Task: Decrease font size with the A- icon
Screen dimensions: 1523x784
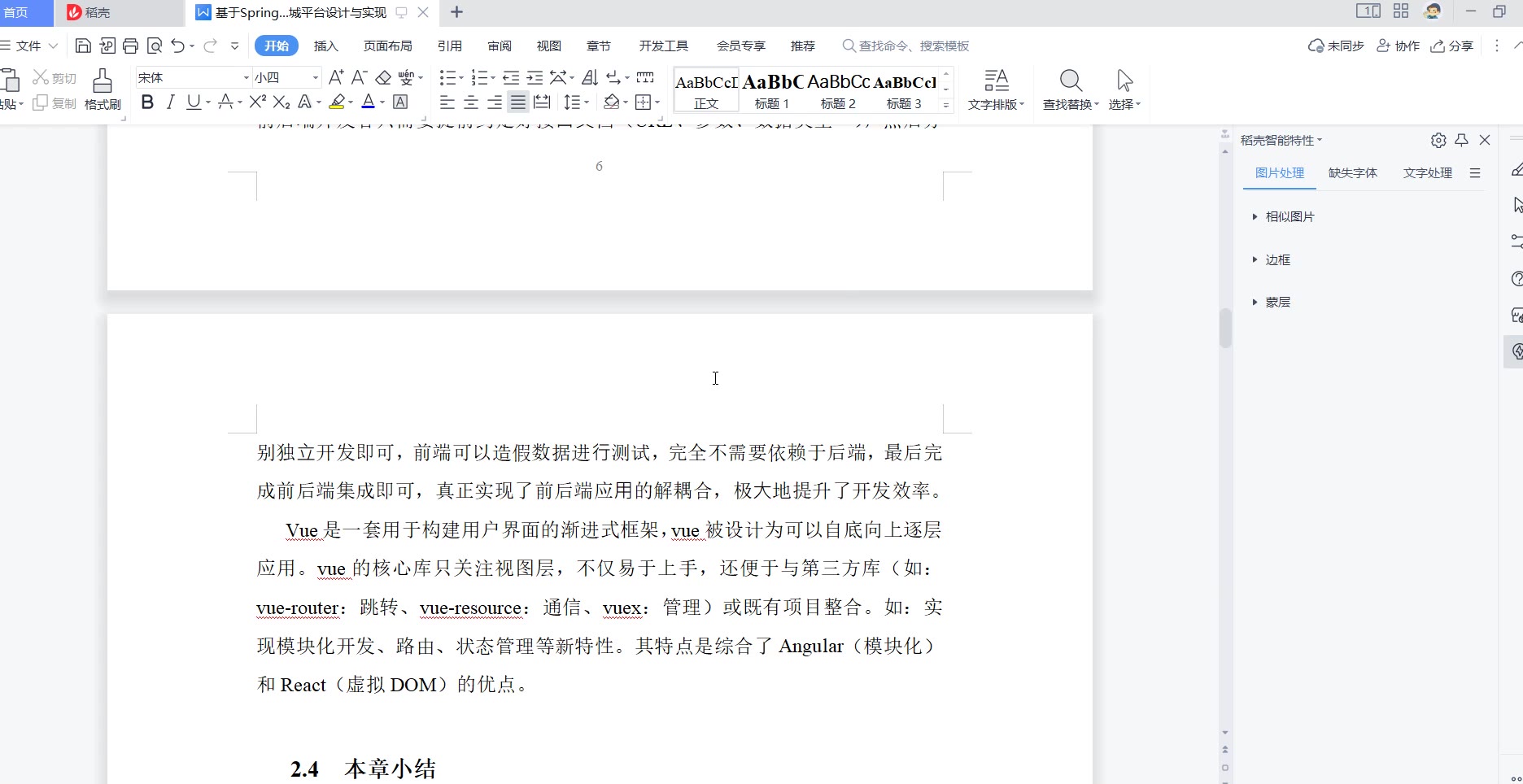Action: click(360, 77)
